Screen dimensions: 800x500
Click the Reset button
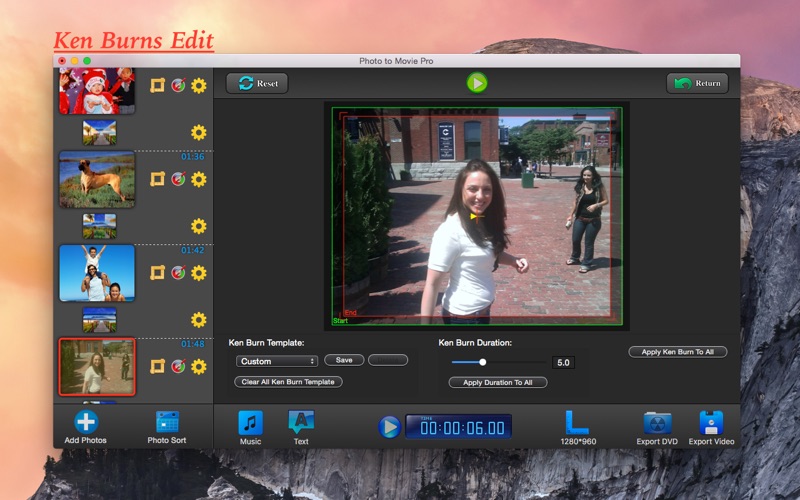tap(257, 83)
